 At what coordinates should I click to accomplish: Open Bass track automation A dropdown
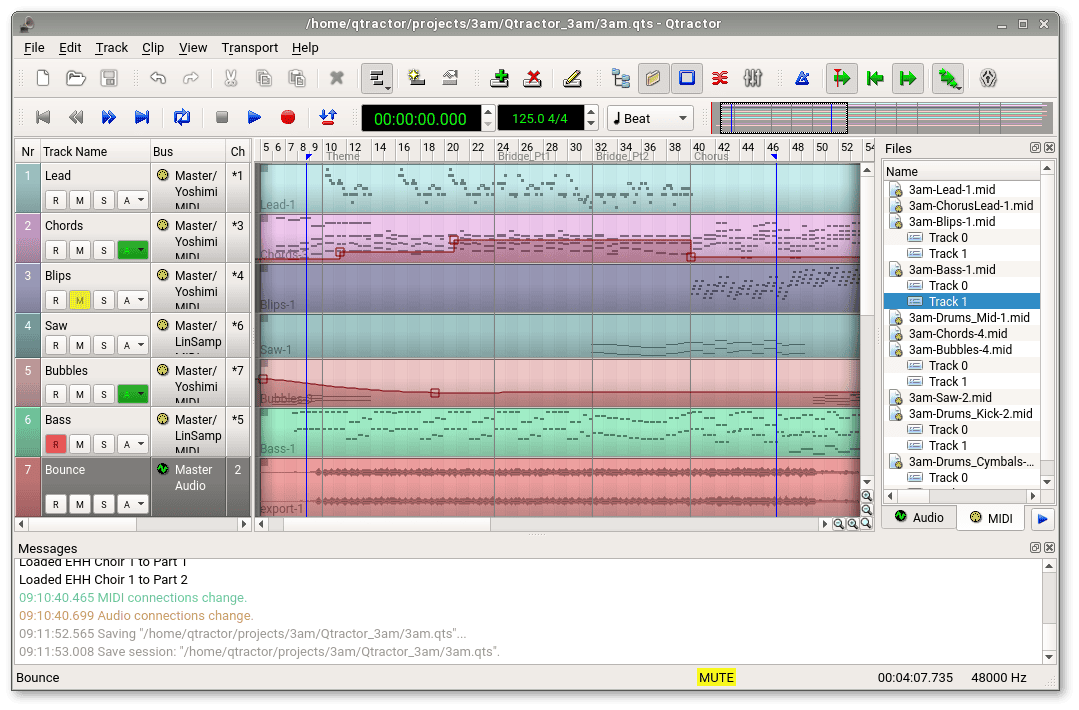click(x=133, y=444)
